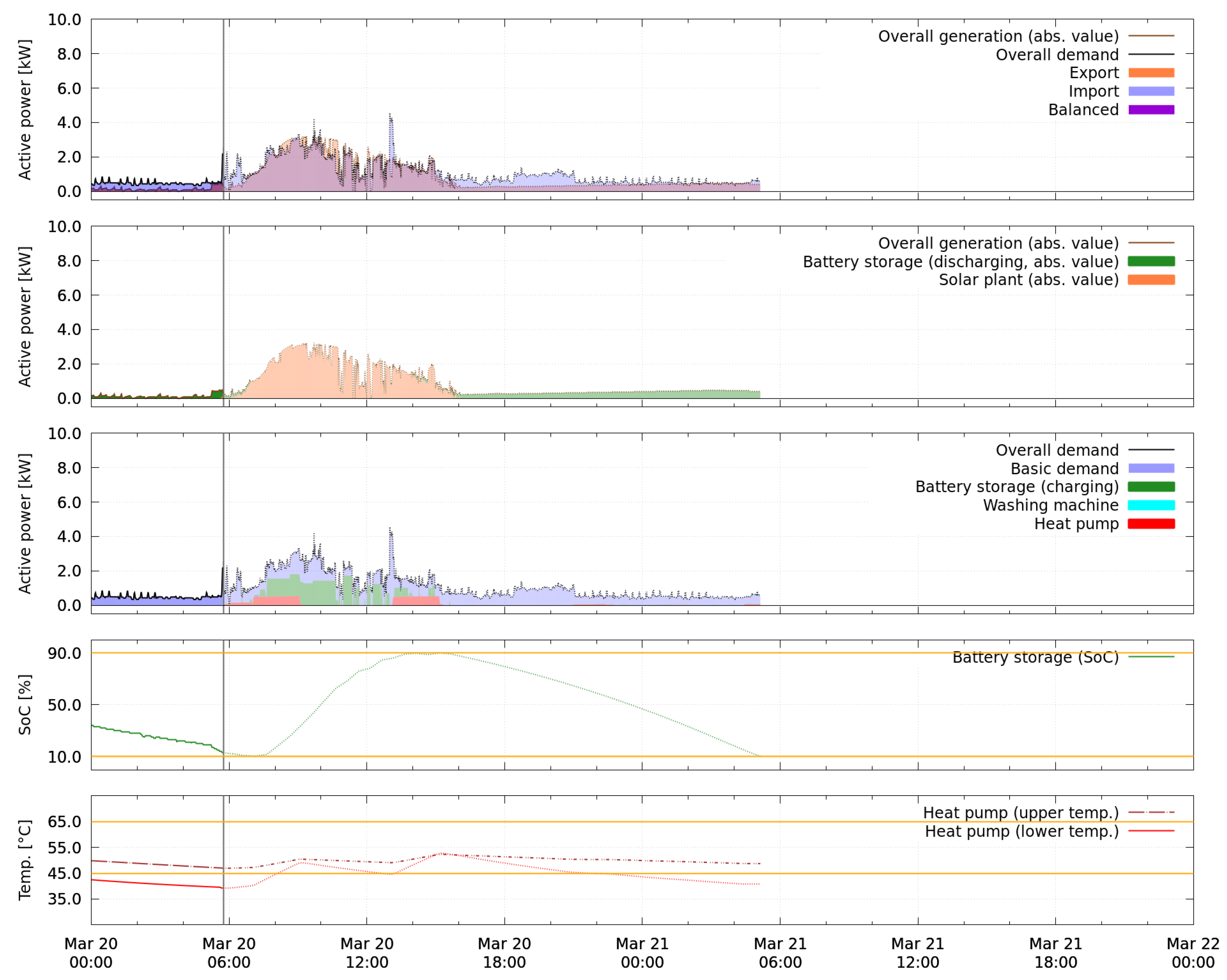Click the Mar 22 00:00 time axis label
Screen dimensions: 1227x980
click(x=1193, y=953)
